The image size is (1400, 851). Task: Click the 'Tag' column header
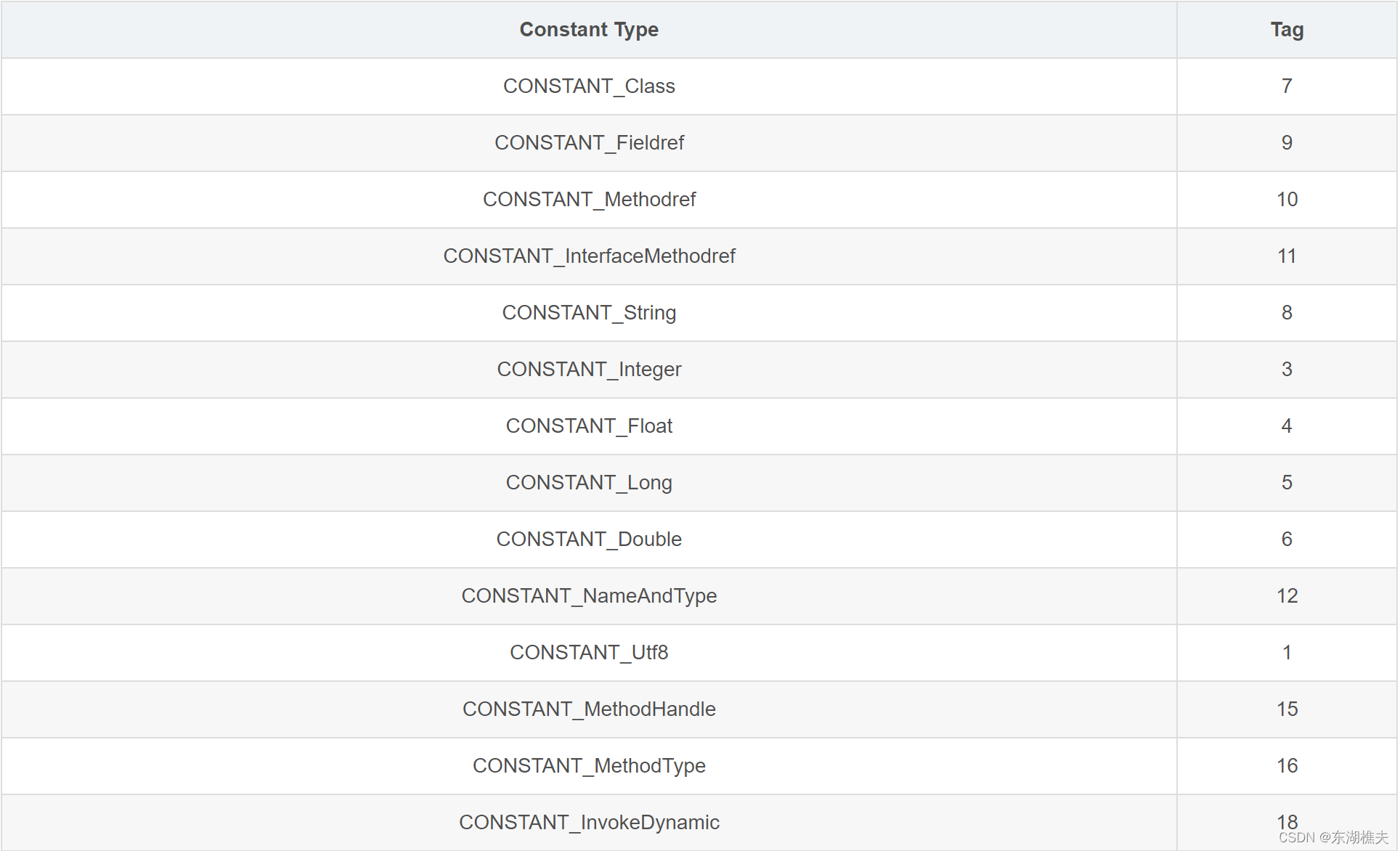click(x=1287, y=30)
